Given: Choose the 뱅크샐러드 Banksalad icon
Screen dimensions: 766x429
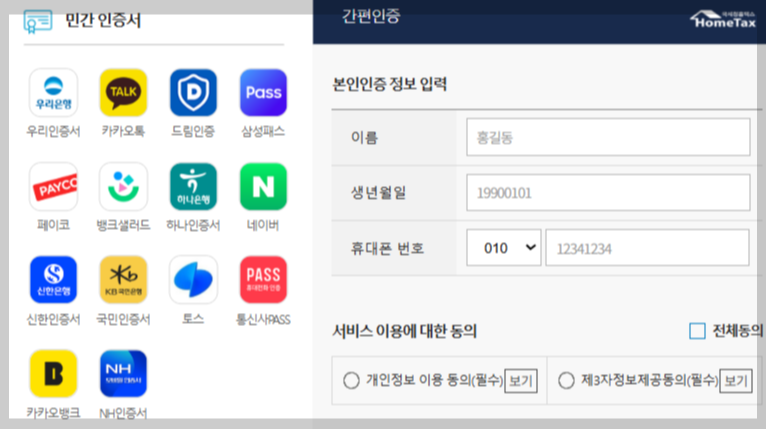Looking at the screenshot, I should pos(123,187).
